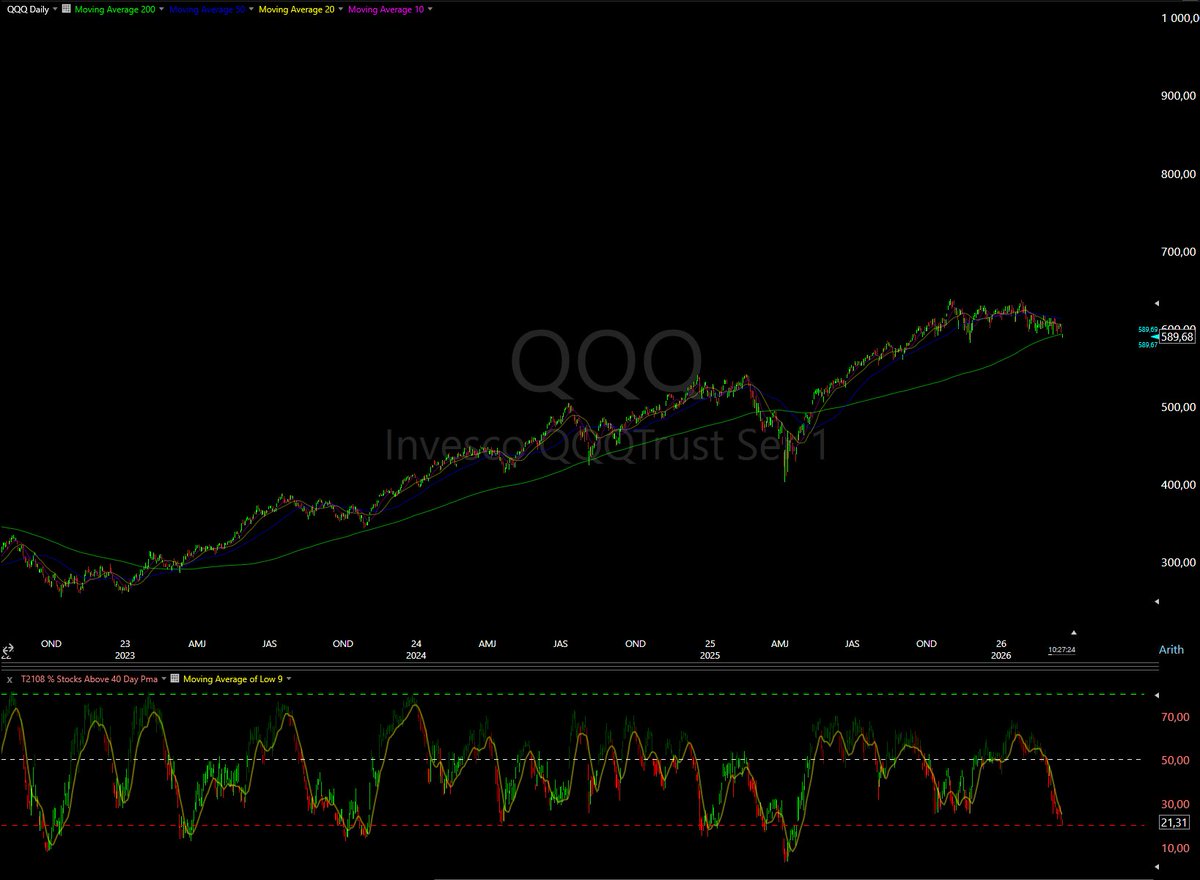Image resolution: width=1200 pixels, height=880 pixels.
Task: Expand Moving Average 10 dropdown arrow
Action: 431,9
